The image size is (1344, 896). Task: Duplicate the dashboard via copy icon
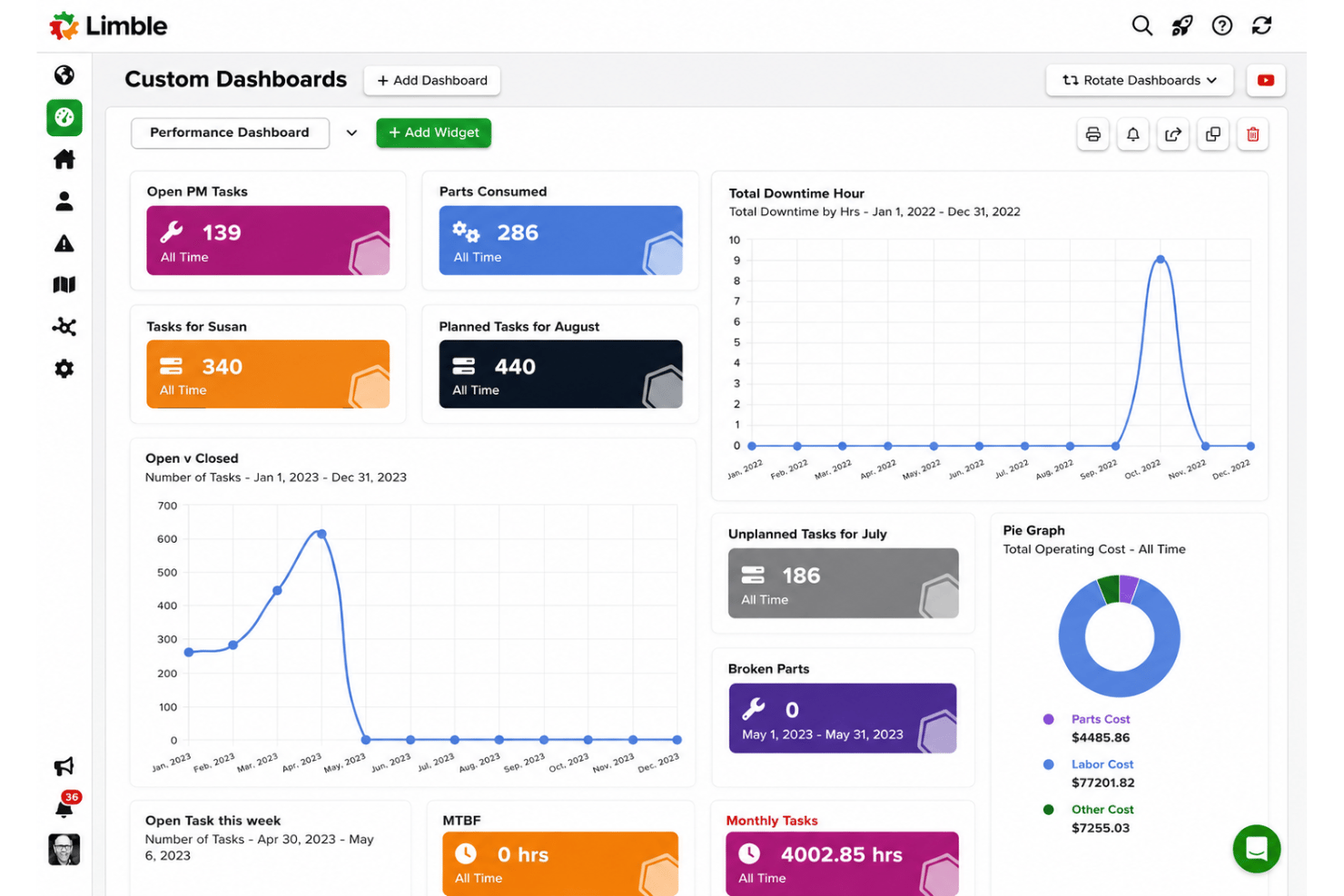[1212, 134]
